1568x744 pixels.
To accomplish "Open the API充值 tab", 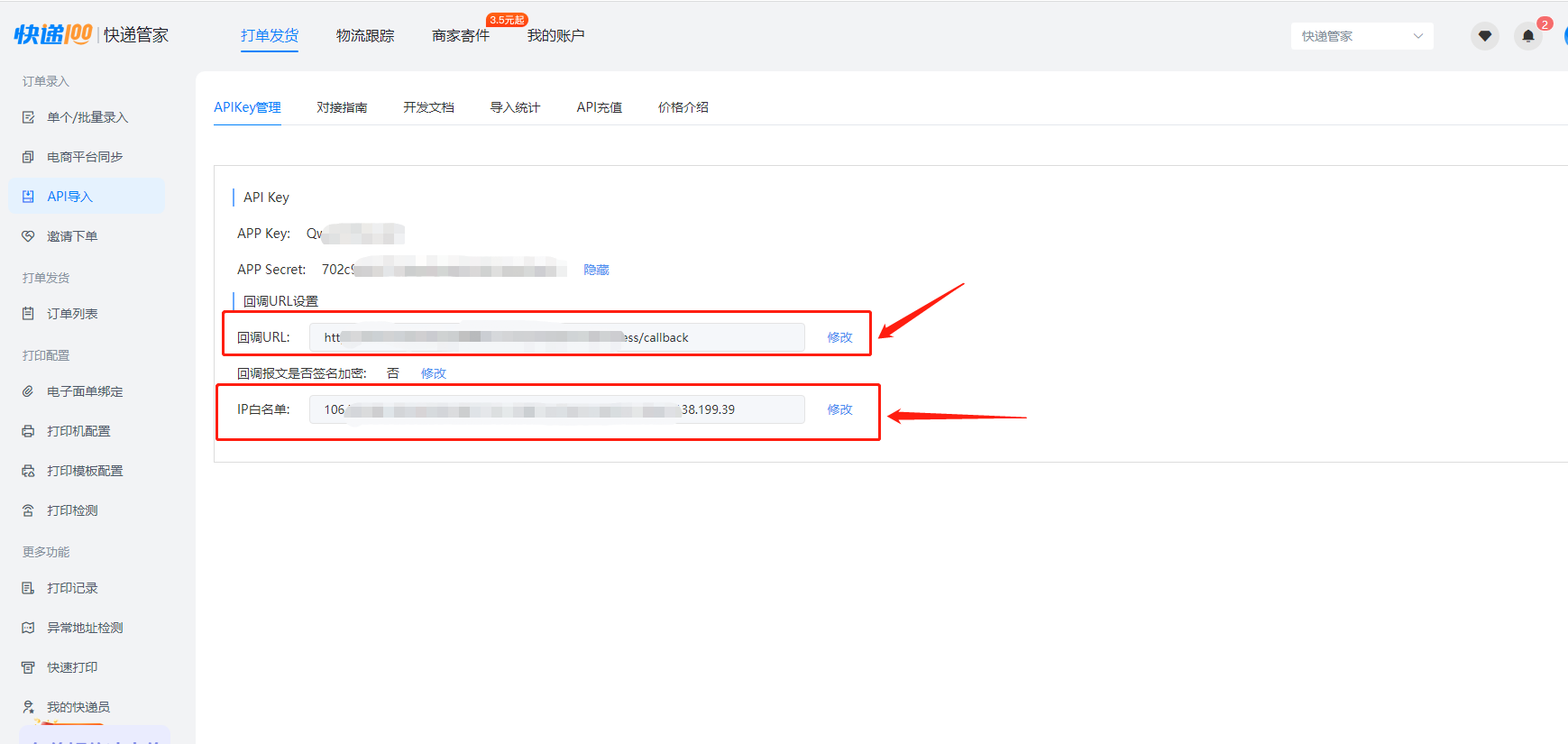I will (x=600, y=107).
